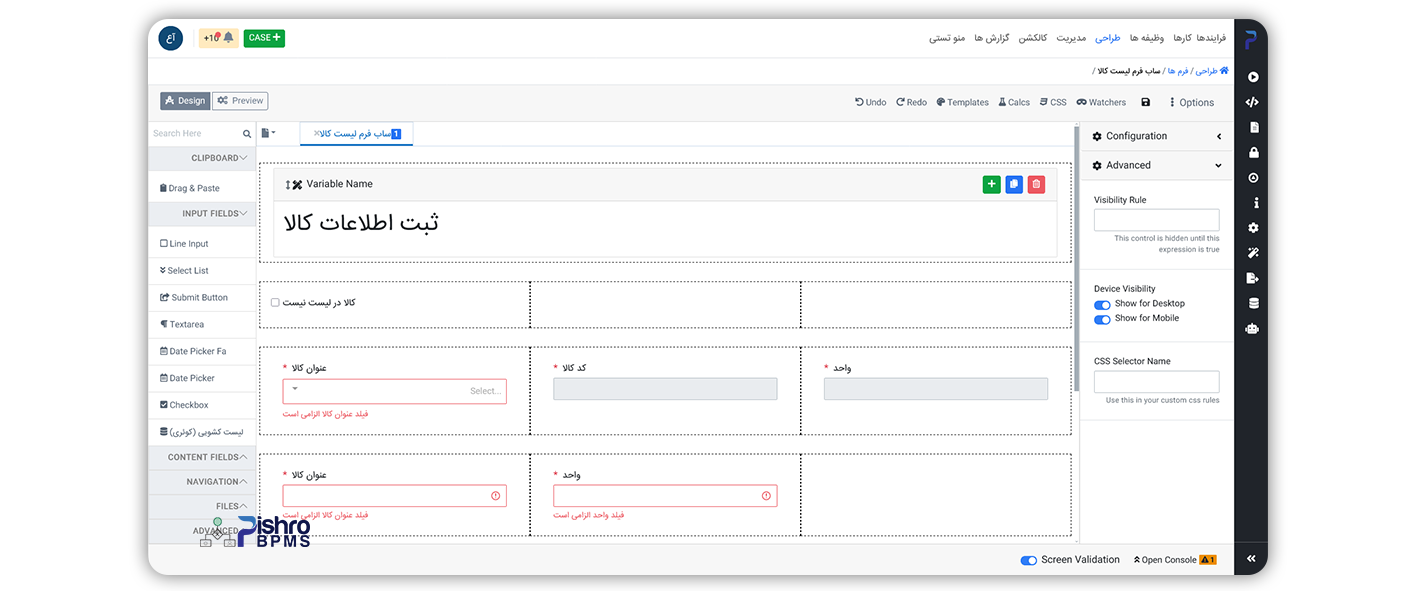Click the lock icon in dark sidebar
This screenshot has height=591, width=1416.
click(x=1253, y=153)
